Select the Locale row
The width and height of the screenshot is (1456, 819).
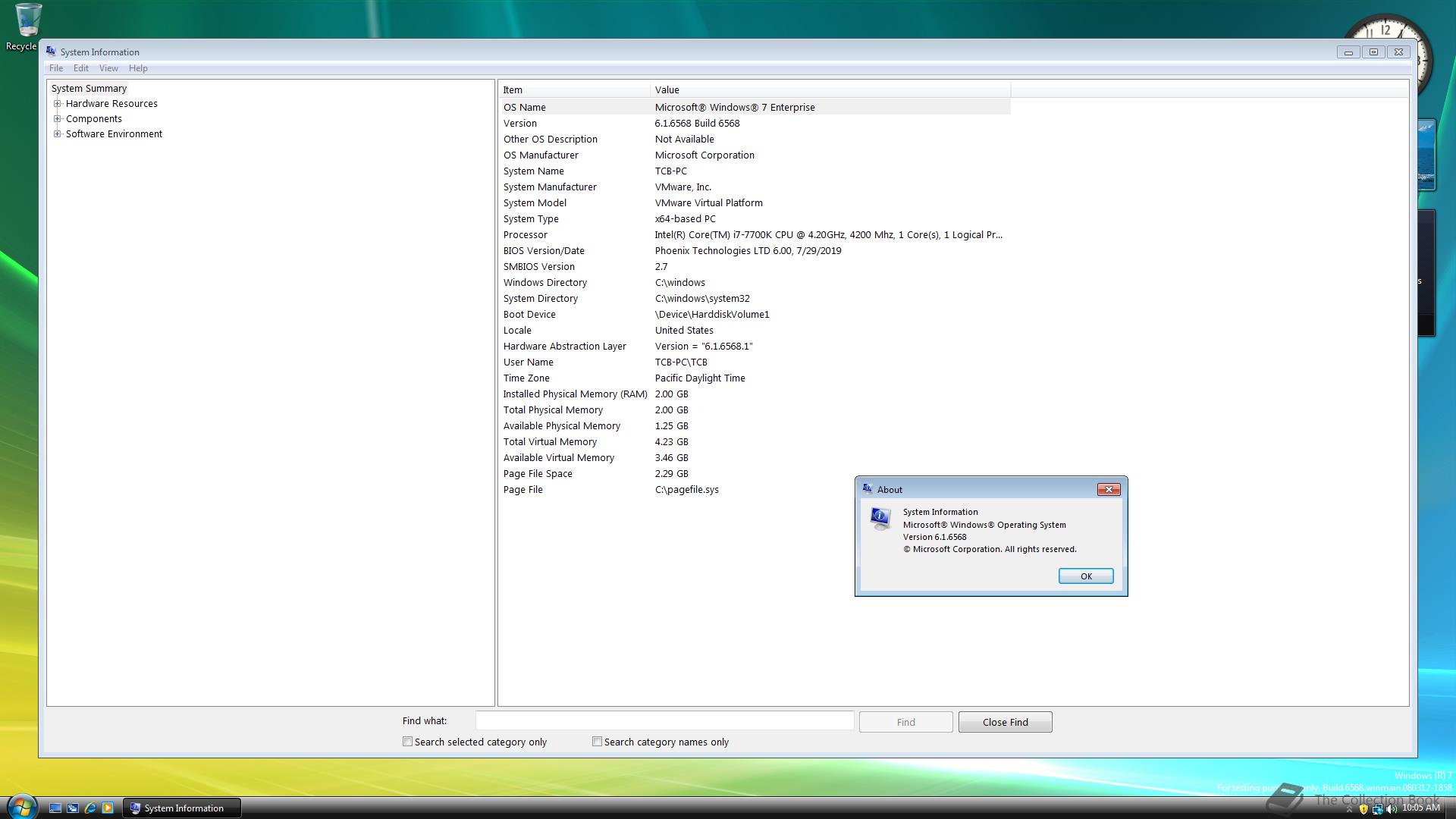(755, 330)
